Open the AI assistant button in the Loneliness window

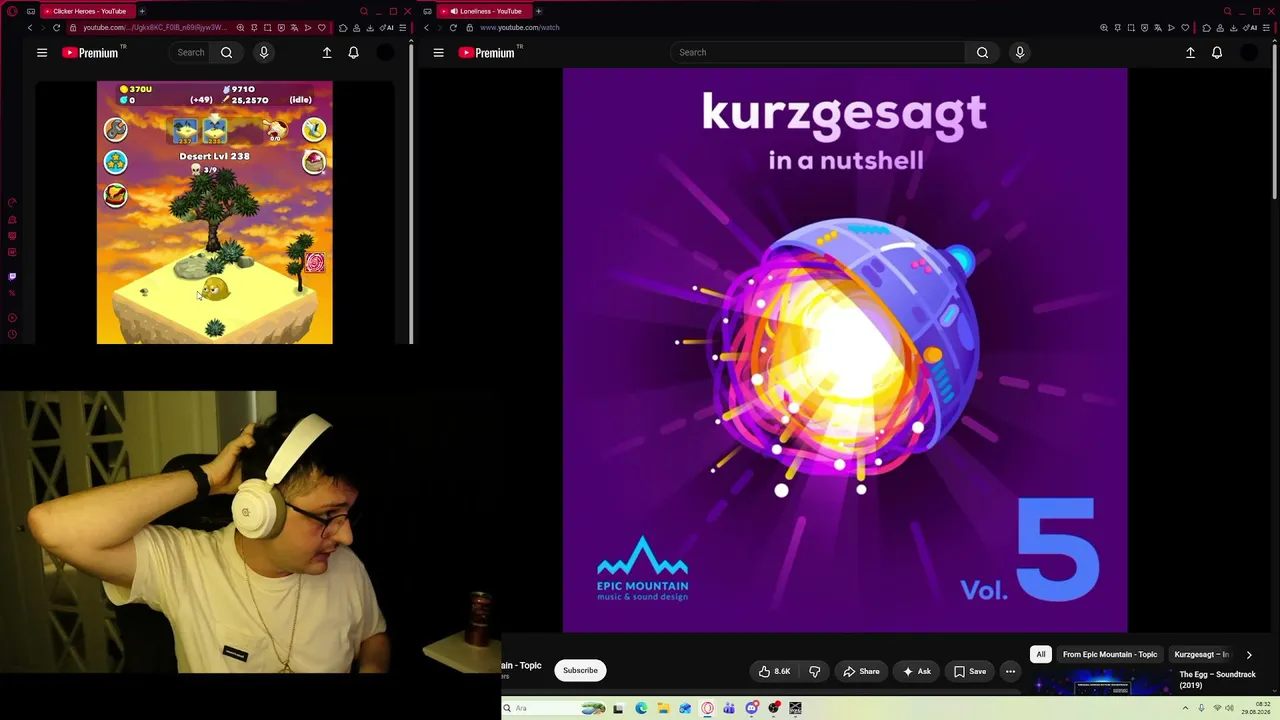(1251, 28)
